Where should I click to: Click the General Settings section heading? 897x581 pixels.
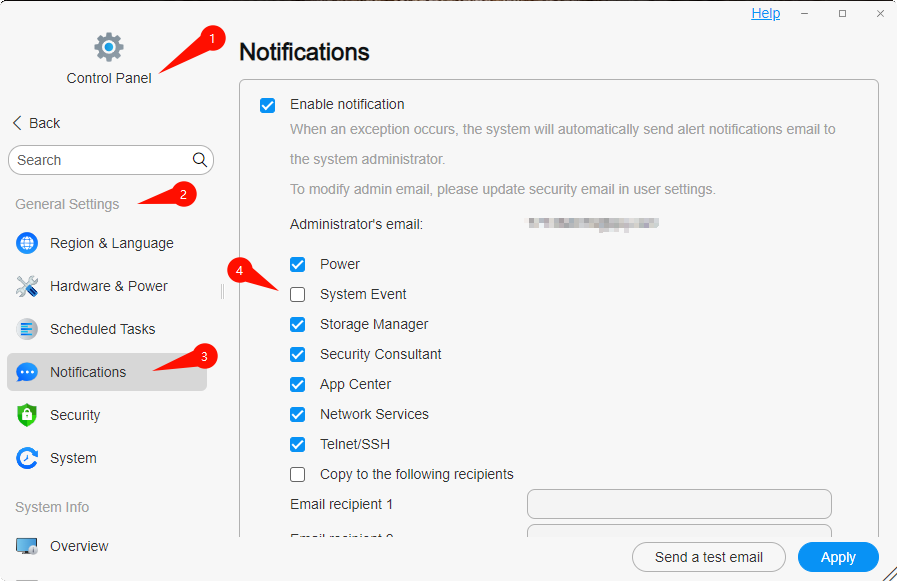(67, 204)
